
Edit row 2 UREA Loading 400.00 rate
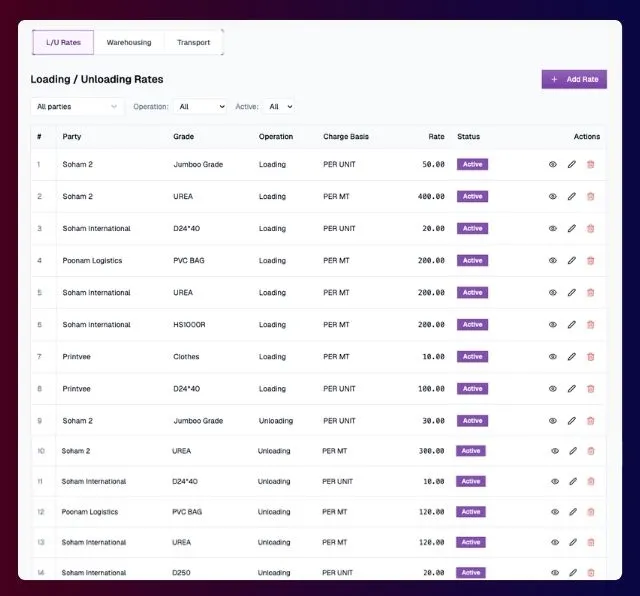pos(571,196)
